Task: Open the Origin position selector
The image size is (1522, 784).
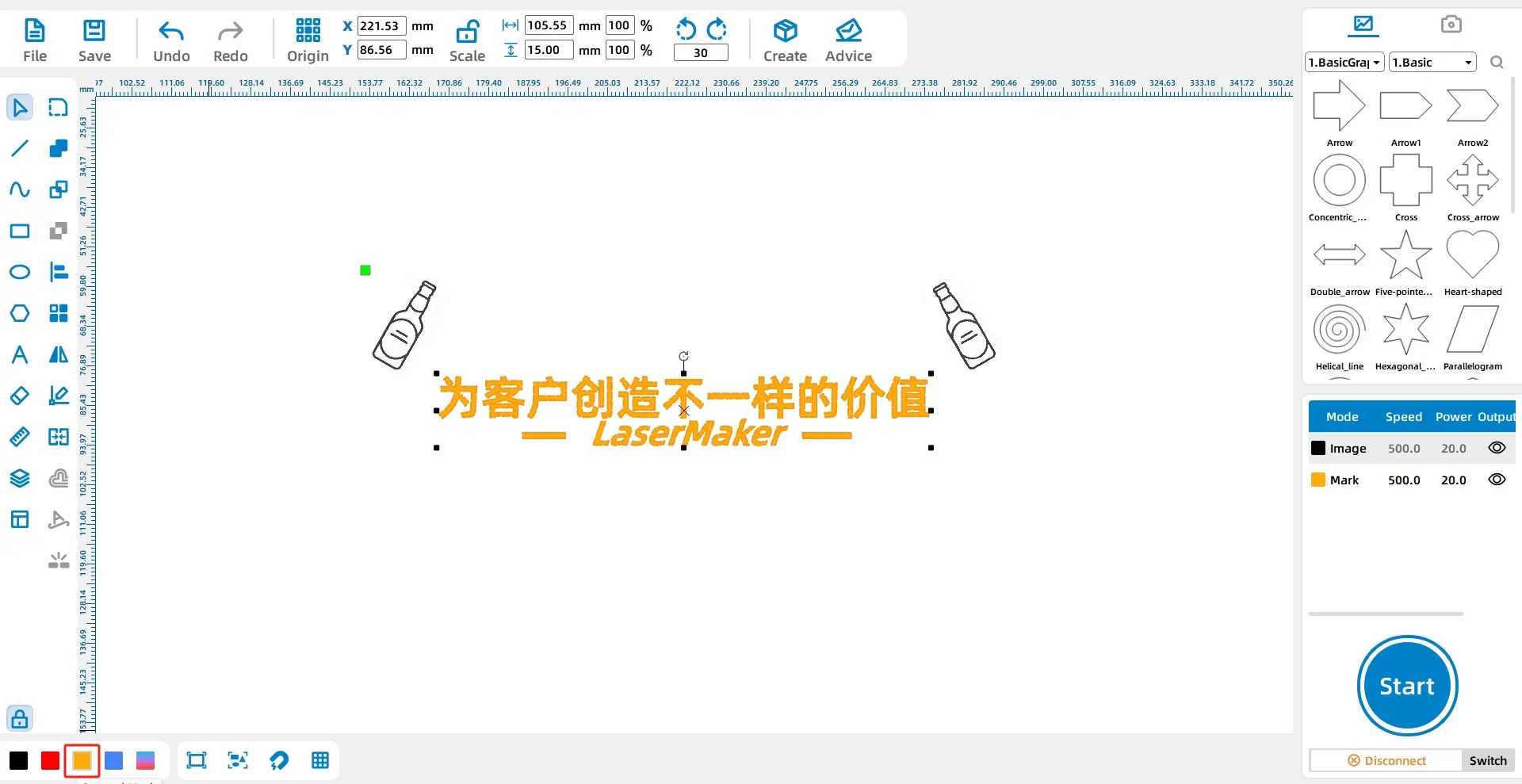Action: point(308,40)
